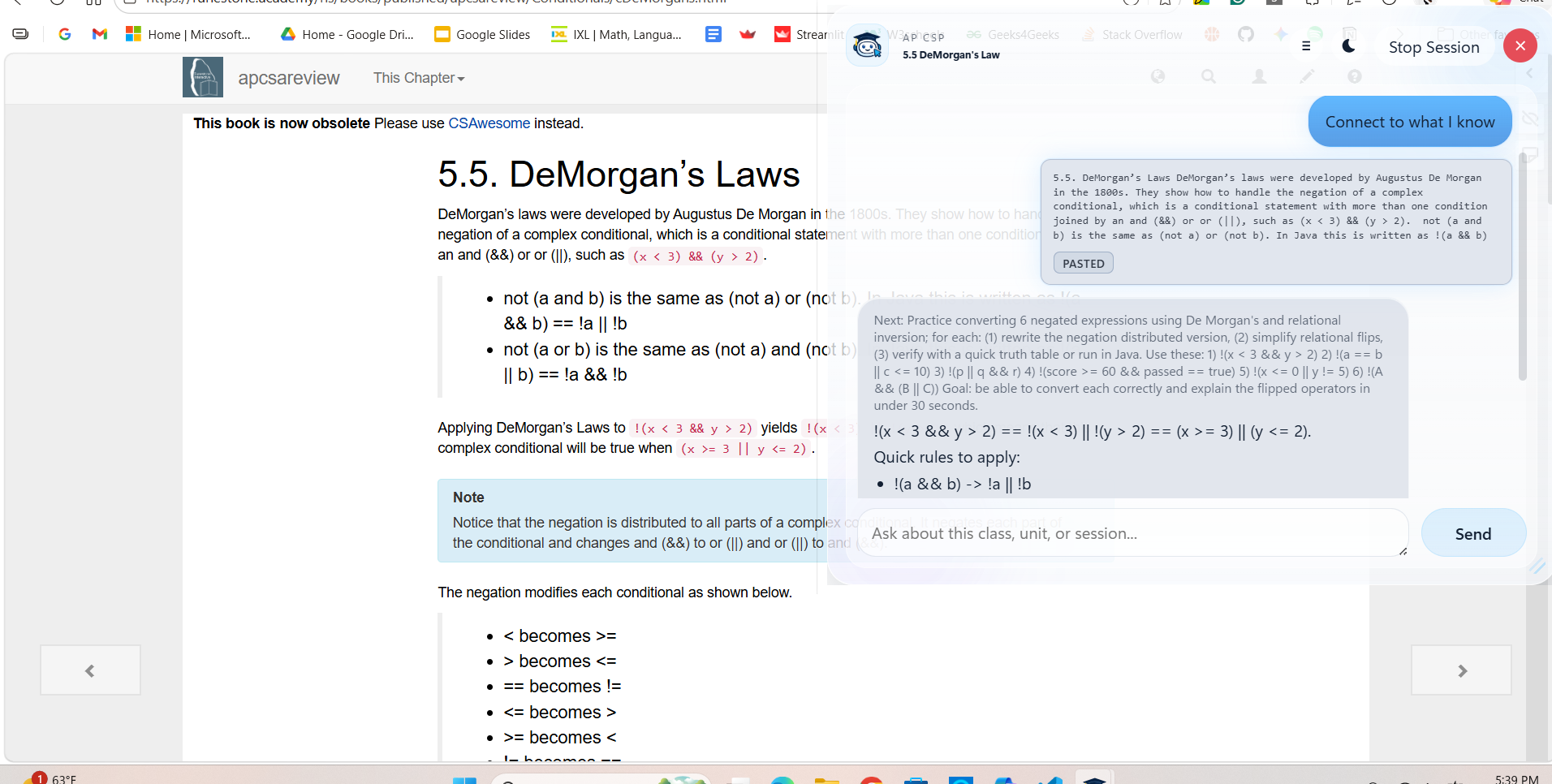Select the 'Connect to what I know' bubble

pos(1410,122)
